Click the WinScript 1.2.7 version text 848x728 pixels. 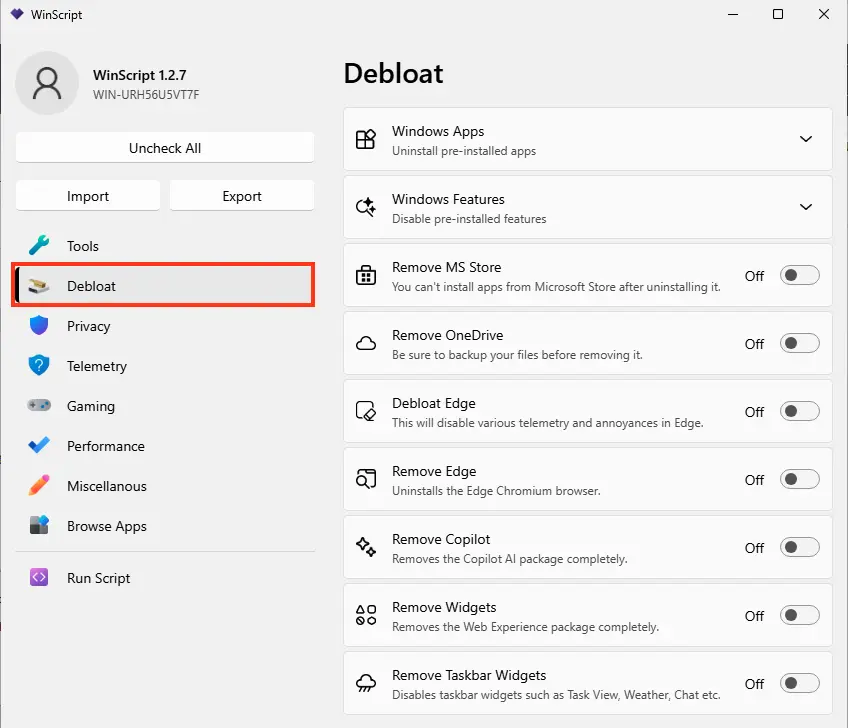tap(140, 75)
